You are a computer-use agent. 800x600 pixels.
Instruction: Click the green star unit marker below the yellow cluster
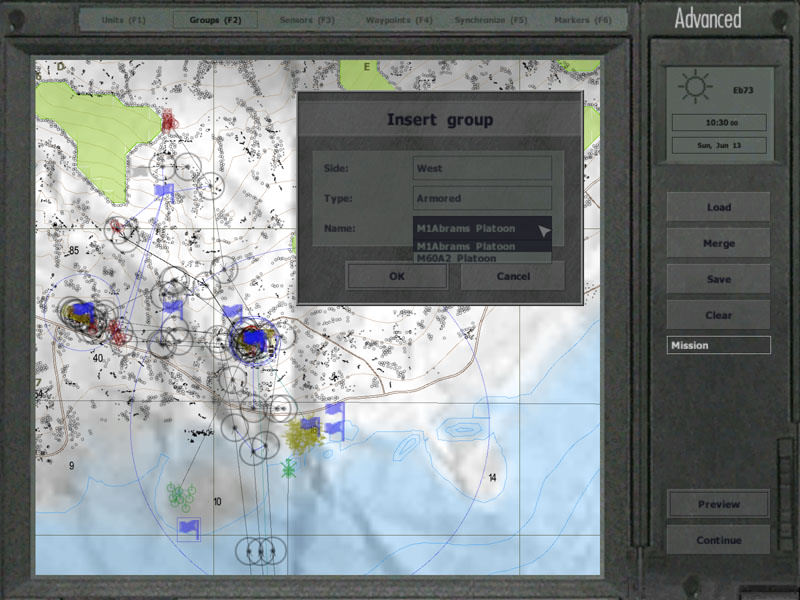(x=289, y=466)
